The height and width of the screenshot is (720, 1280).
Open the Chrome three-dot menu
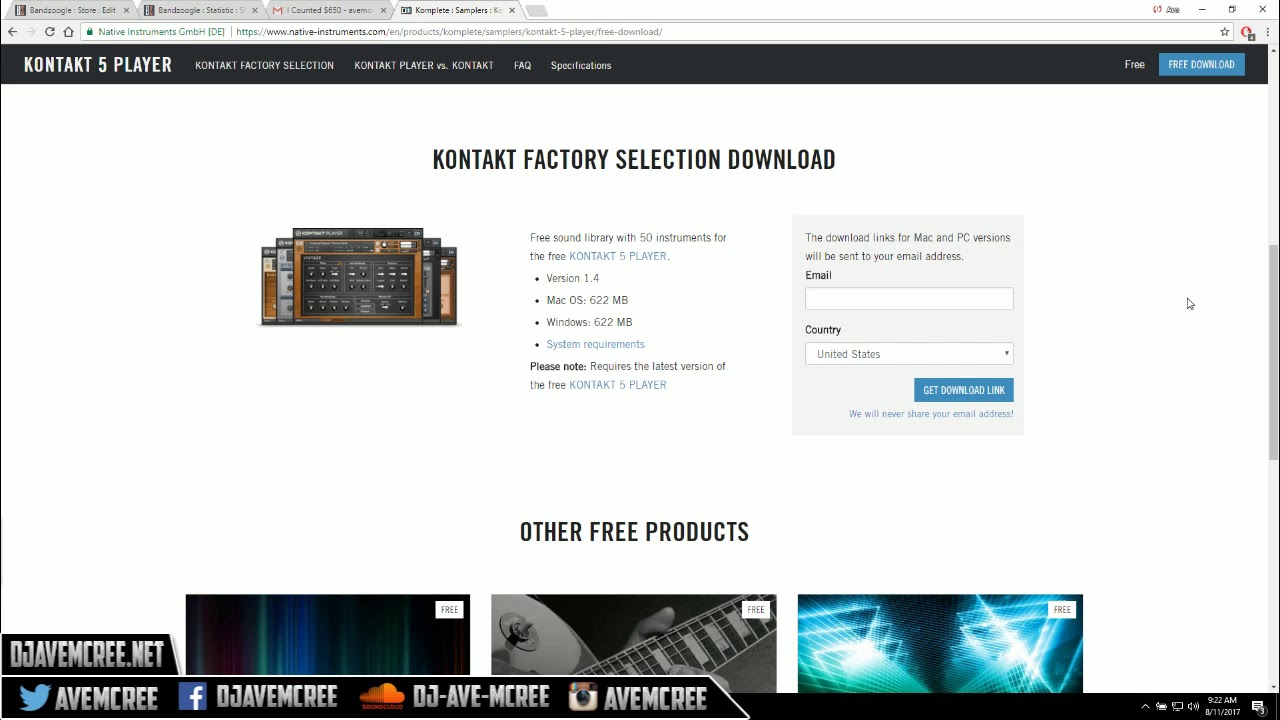[x=1268, y=32]
